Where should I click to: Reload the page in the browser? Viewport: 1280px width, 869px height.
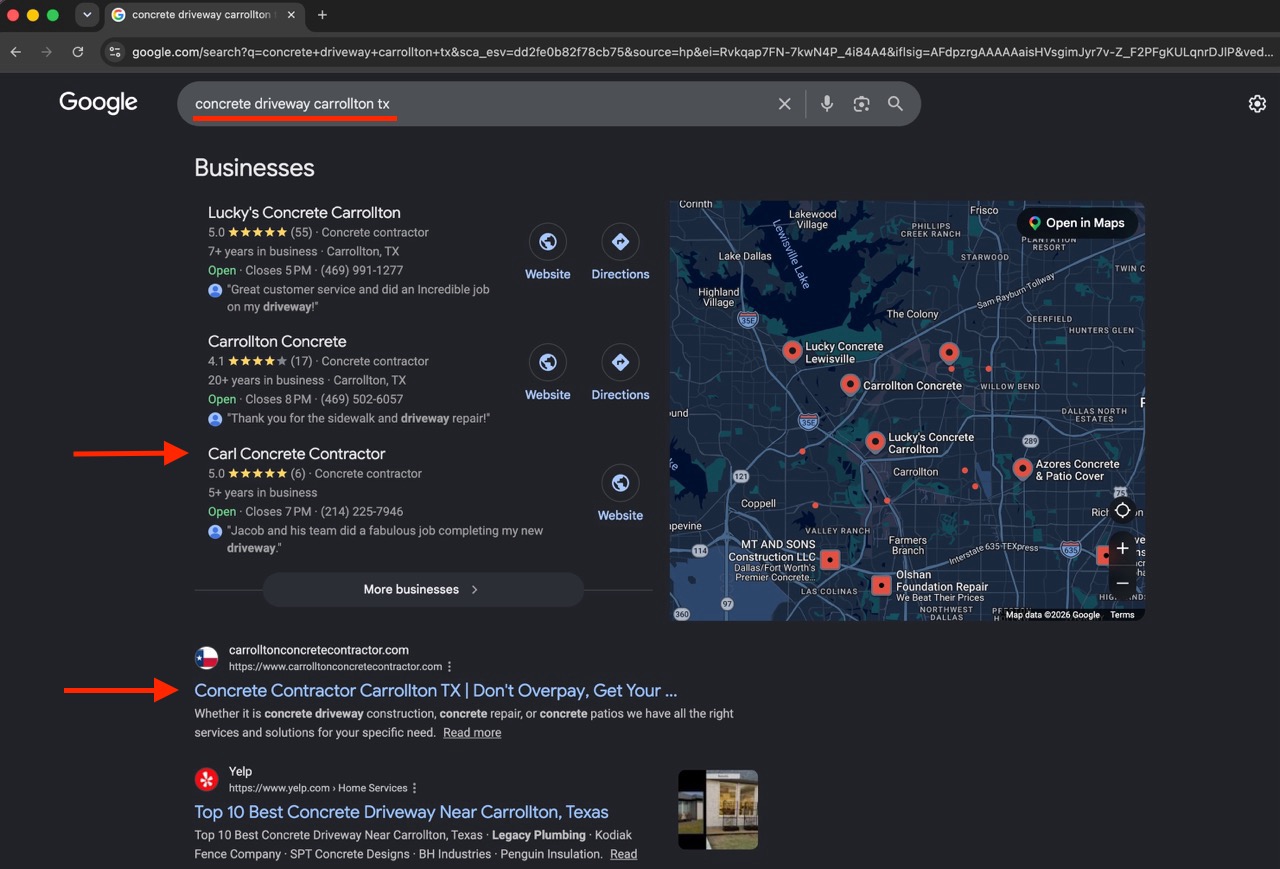pos(78,52)
